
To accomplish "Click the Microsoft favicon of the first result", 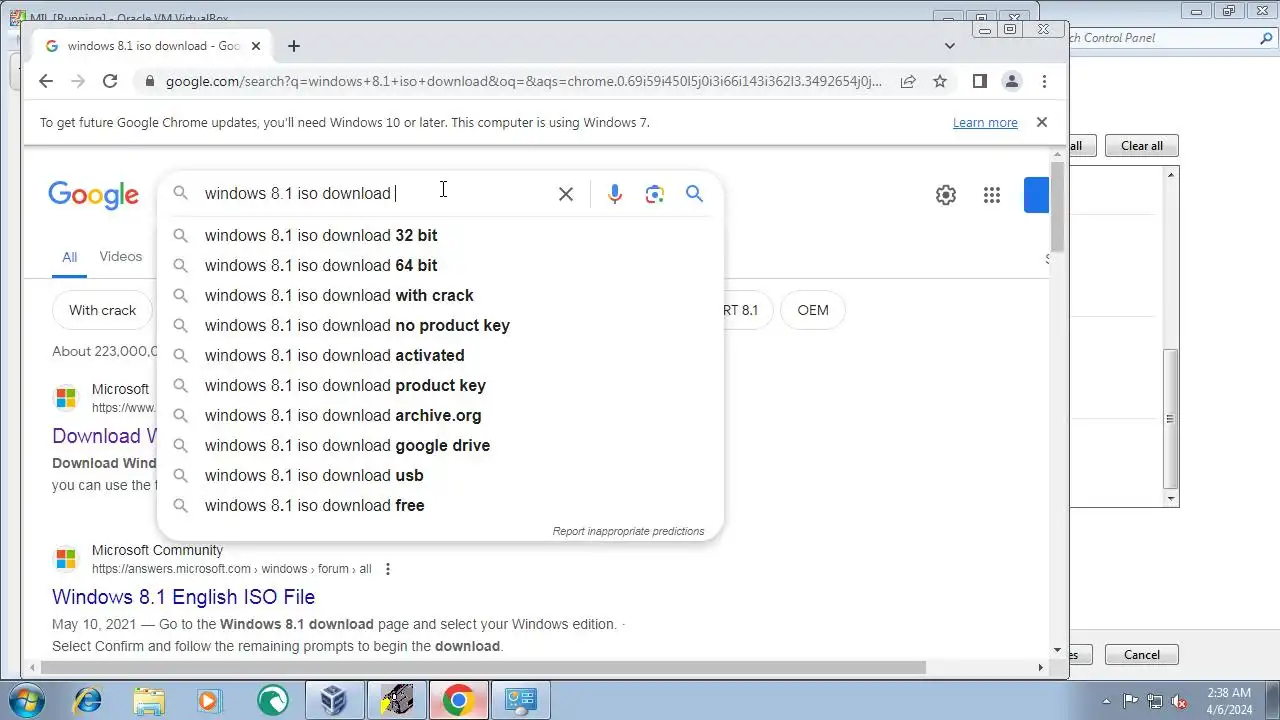I will [66, 398].
